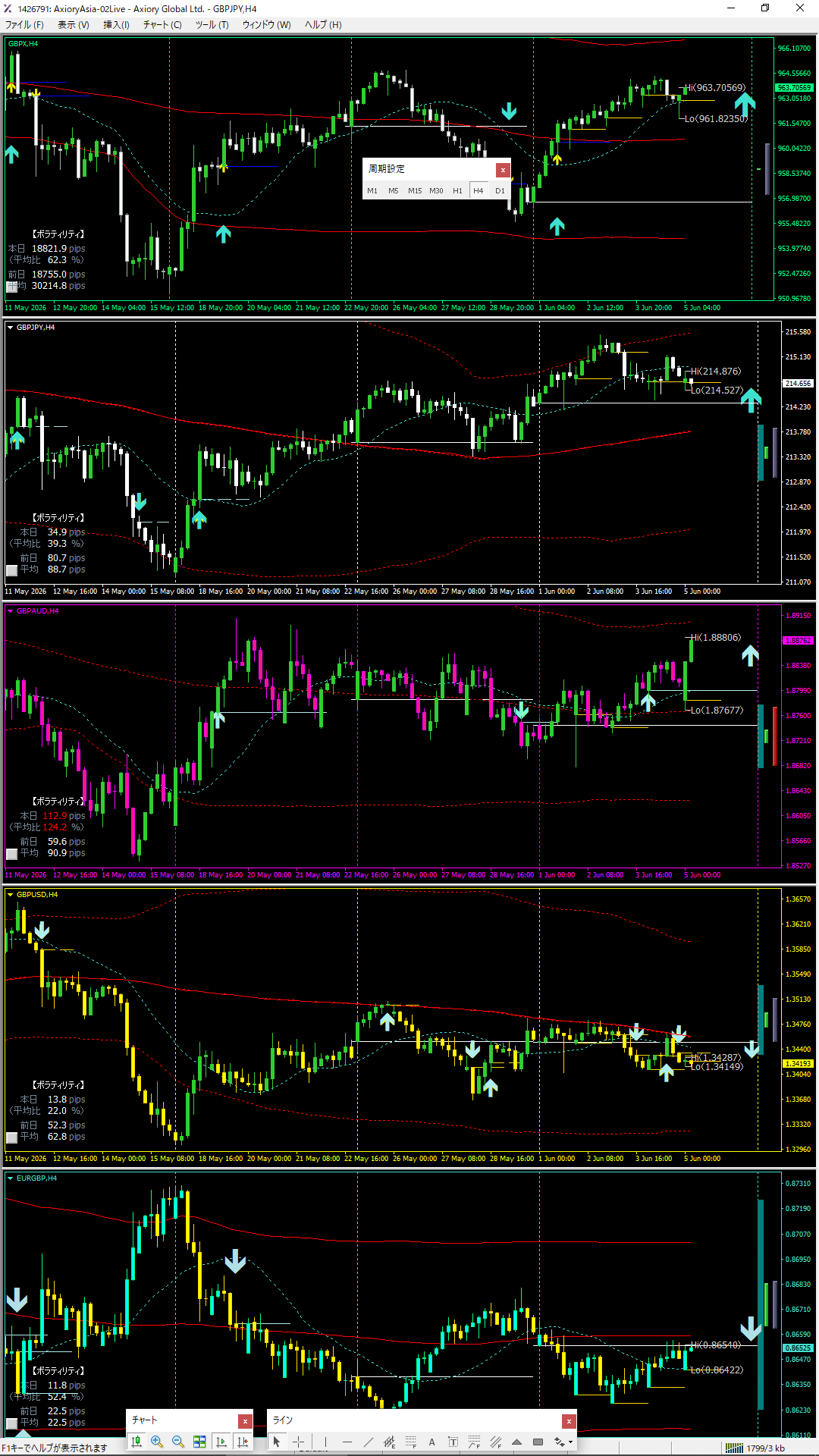
Task: Select the horizontal line tool
Action: point(347,1442)
